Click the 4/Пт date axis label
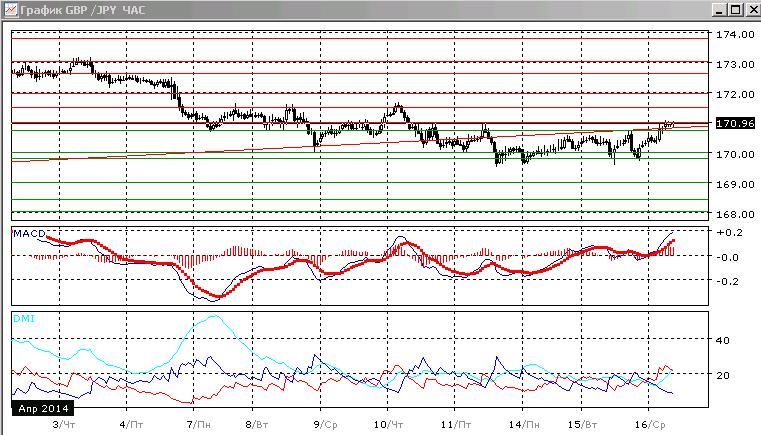This screenshot has height=435, width=761. point(131,425)
